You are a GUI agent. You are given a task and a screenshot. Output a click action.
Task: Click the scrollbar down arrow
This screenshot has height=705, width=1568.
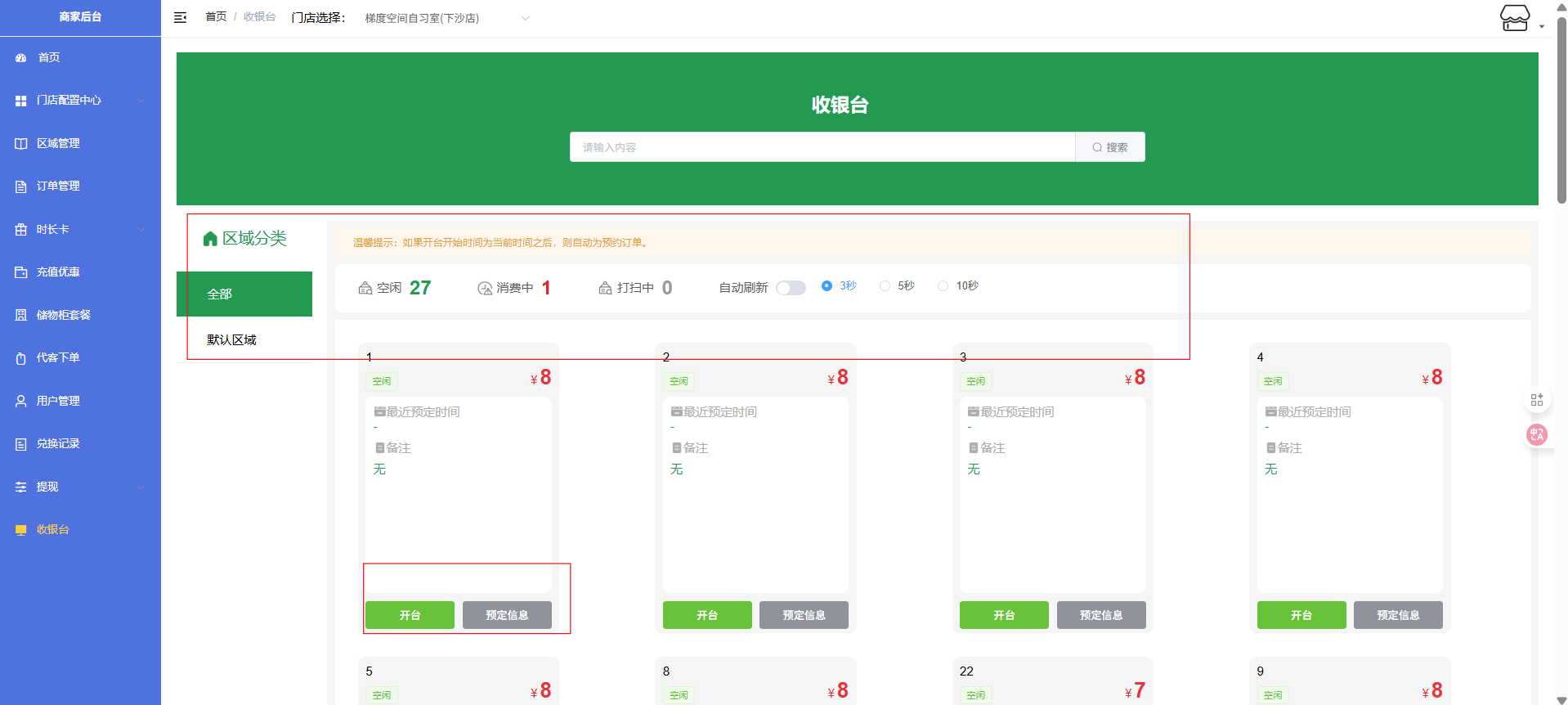coord(1561,699)
